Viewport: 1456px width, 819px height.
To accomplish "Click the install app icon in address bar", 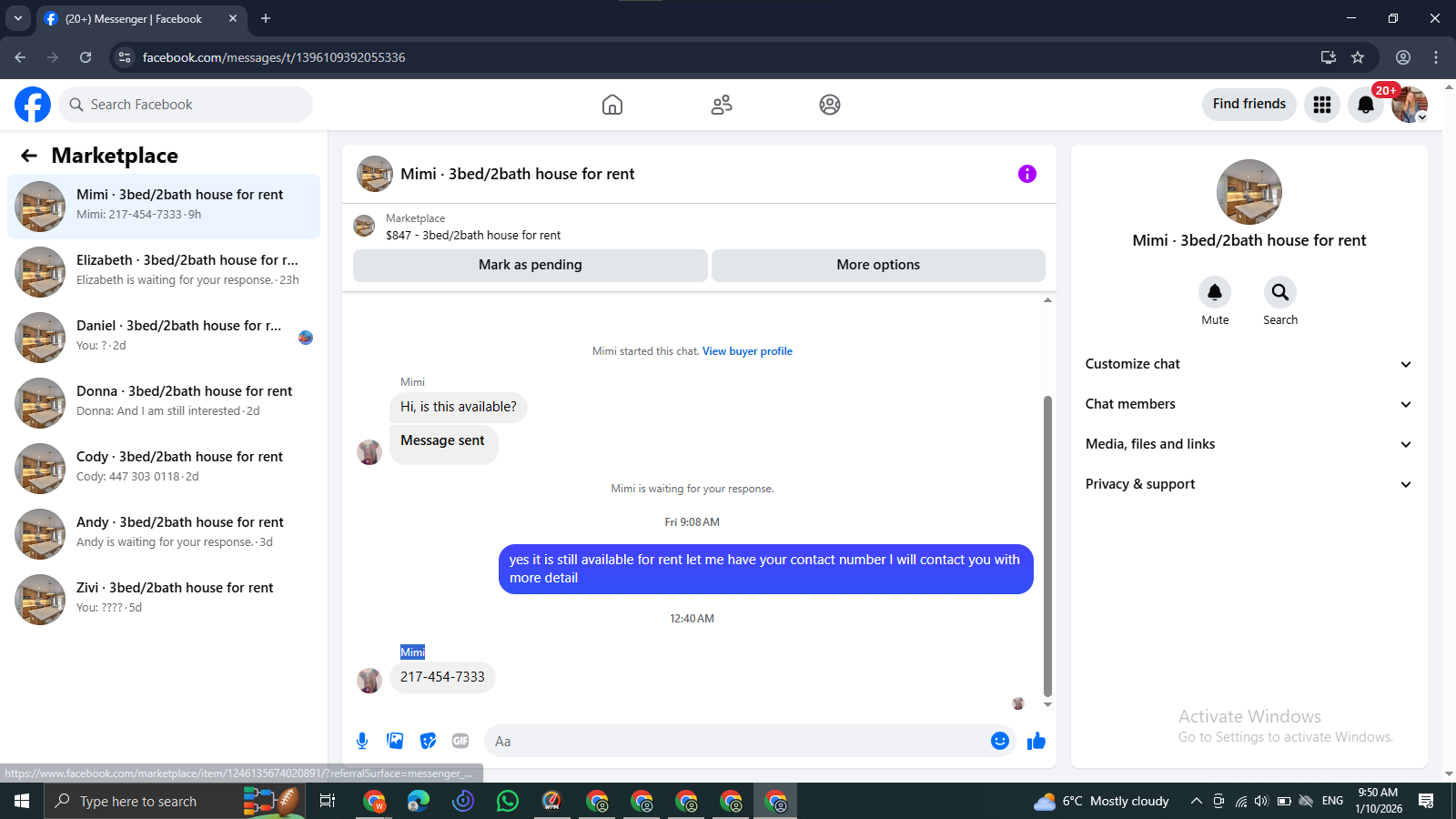I will tap(1329, 57).
